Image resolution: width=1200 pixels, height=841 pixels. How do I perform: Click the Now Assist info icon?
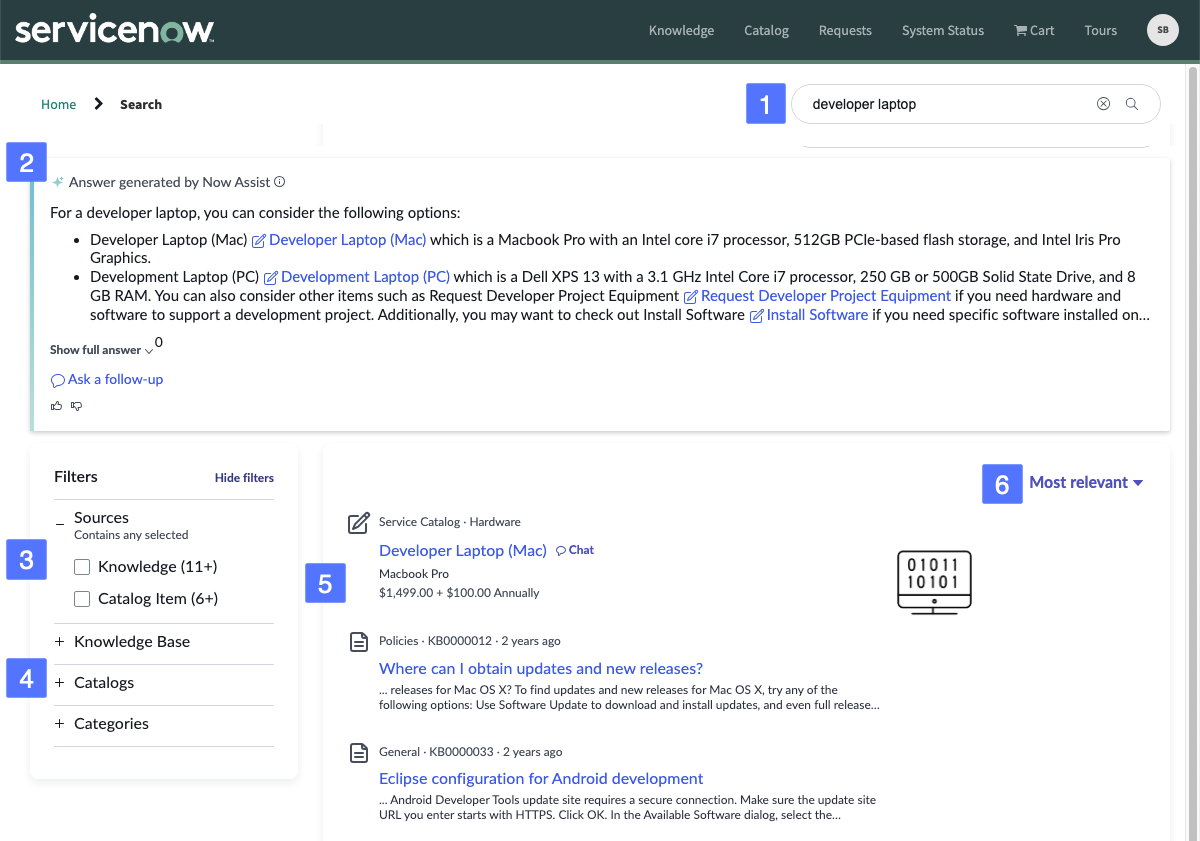click(x=280, y=182)
